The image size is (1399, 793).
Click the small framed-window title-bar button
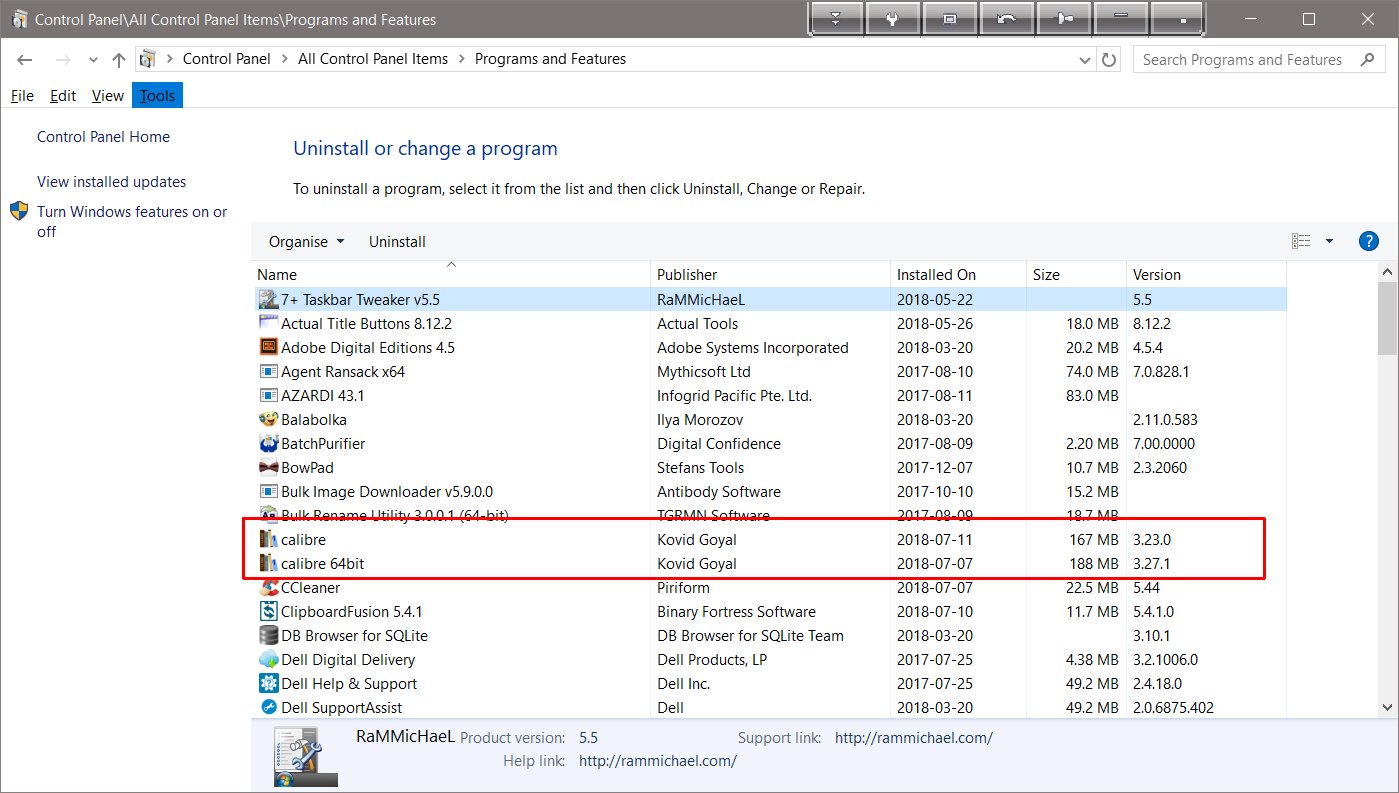tap(951, 18)
